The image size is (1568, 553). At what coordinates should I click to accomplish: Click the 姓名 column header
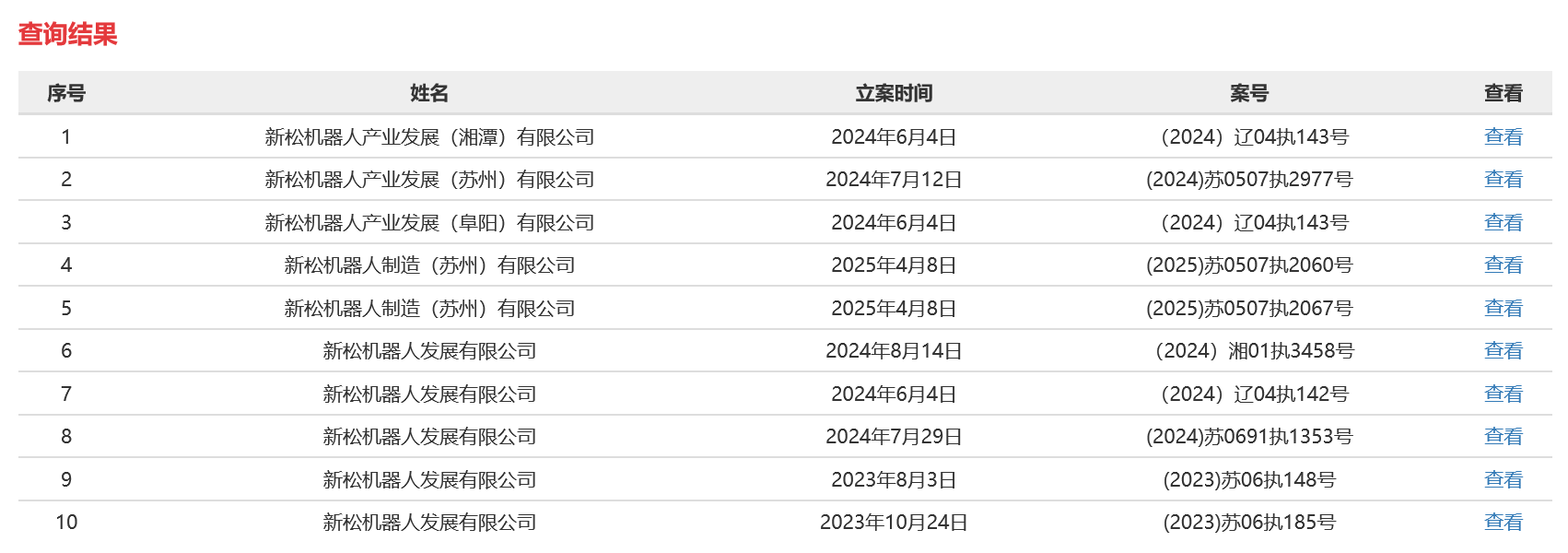pyautogui.click(x=429, y=93)
